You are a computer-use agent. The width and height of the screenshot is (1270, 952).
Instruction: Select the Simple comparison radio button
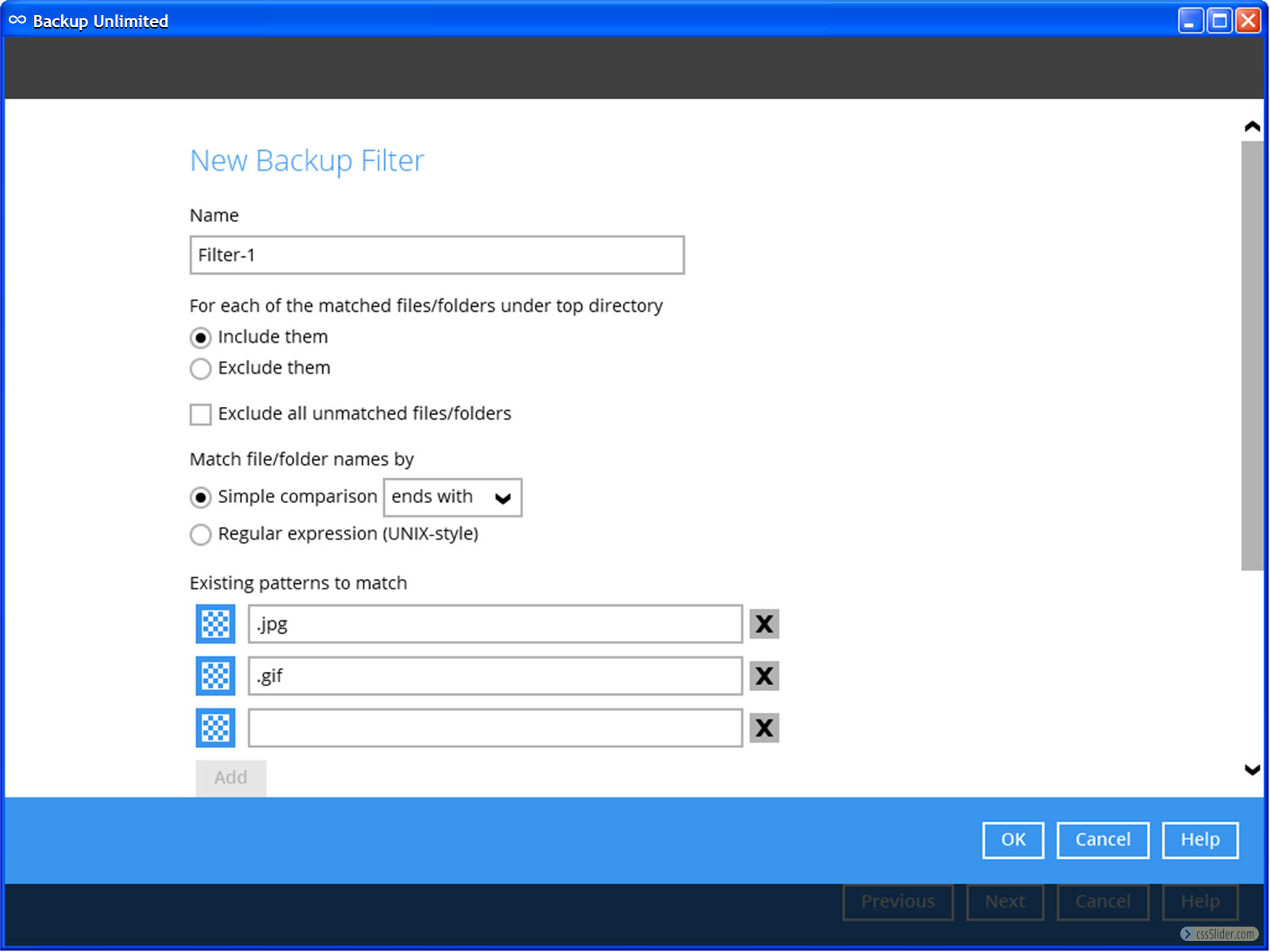(201, 497)
